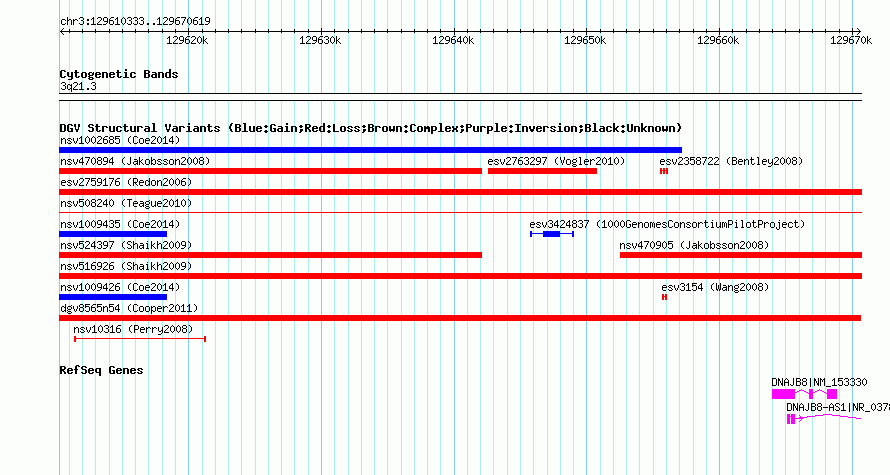Screen dimensions: 890x475
Task: Open the nsv508240 (Teague2010) label
Action: pos(126,203)
